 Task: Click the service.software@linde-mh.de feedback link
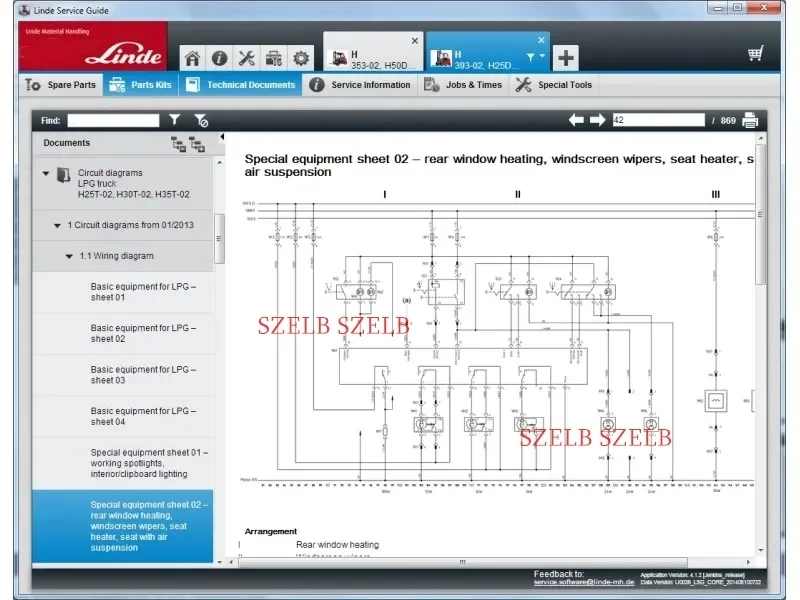click(584, 582)
